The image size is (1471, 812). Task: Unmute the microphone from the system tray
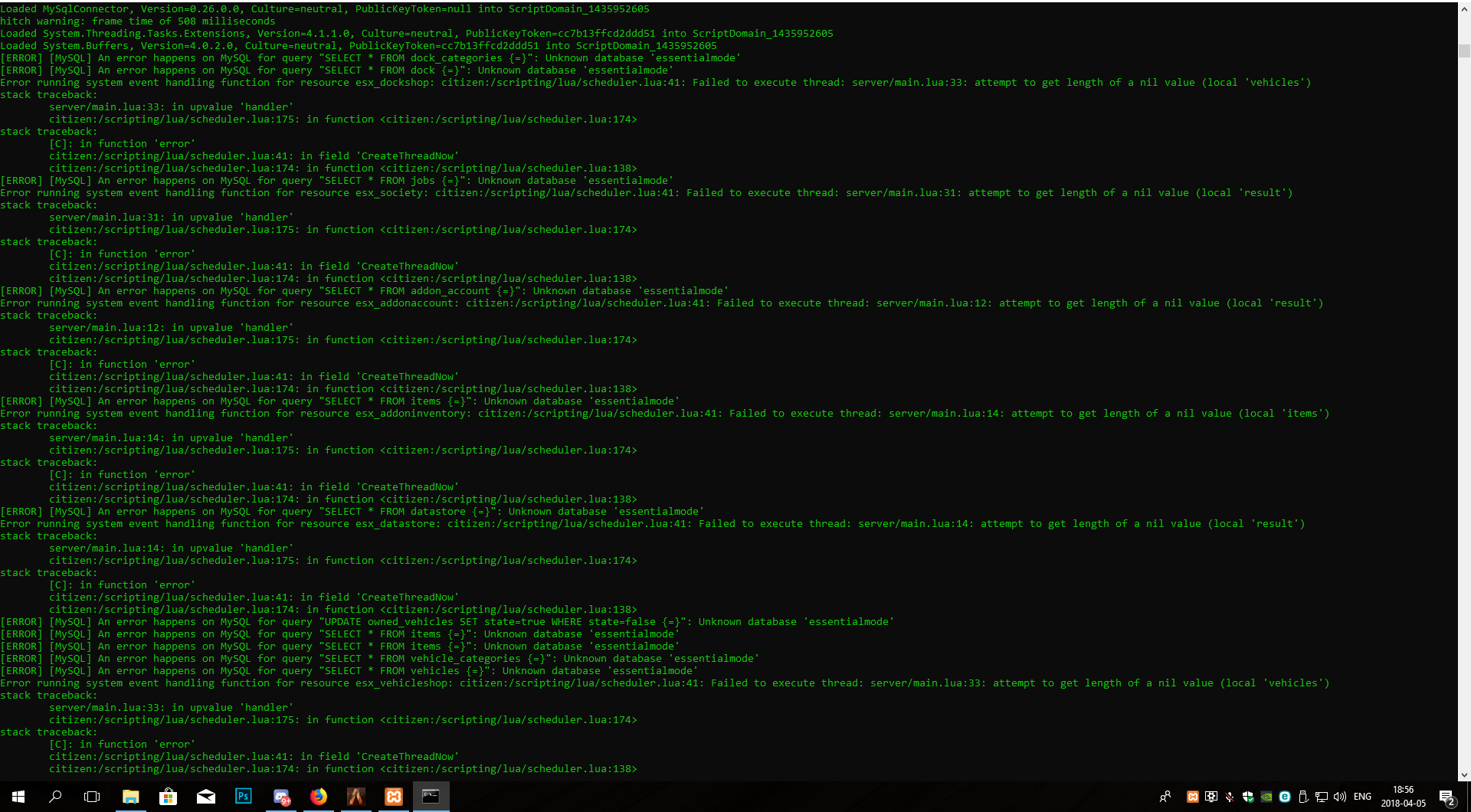click(1230, 797)
